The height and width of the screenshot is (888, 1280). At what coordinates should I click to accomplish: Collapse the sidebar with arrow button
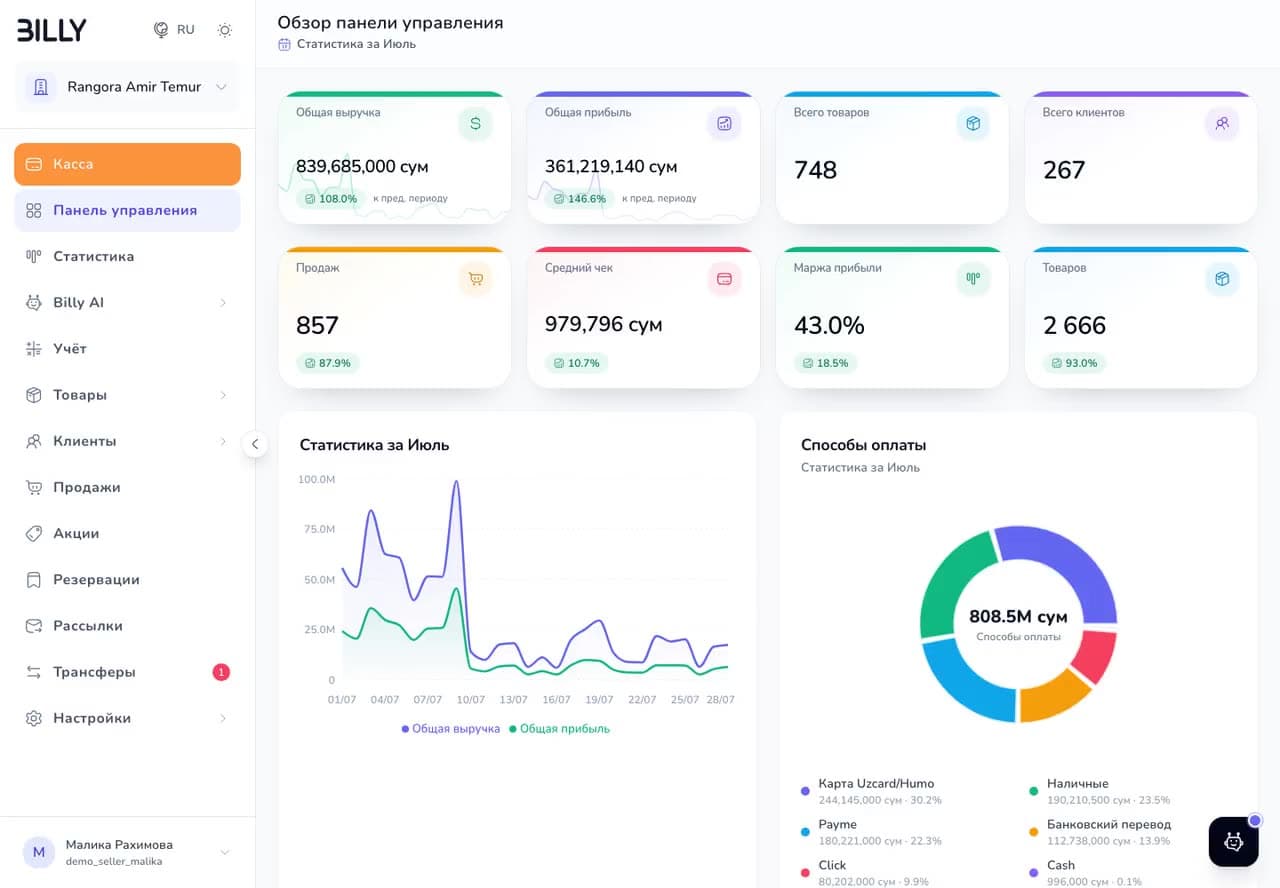coord(255,444)
